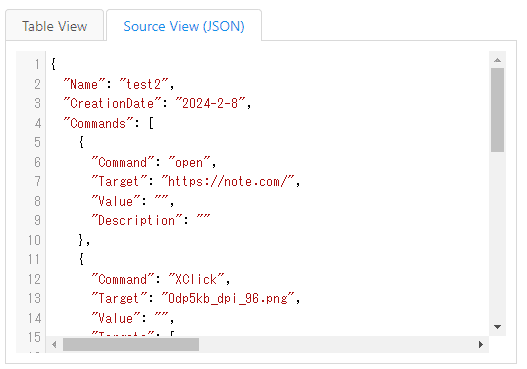Place cursor in the "test2" name value
The height and width of the screenshot is (369, 527).
[144, 84]
